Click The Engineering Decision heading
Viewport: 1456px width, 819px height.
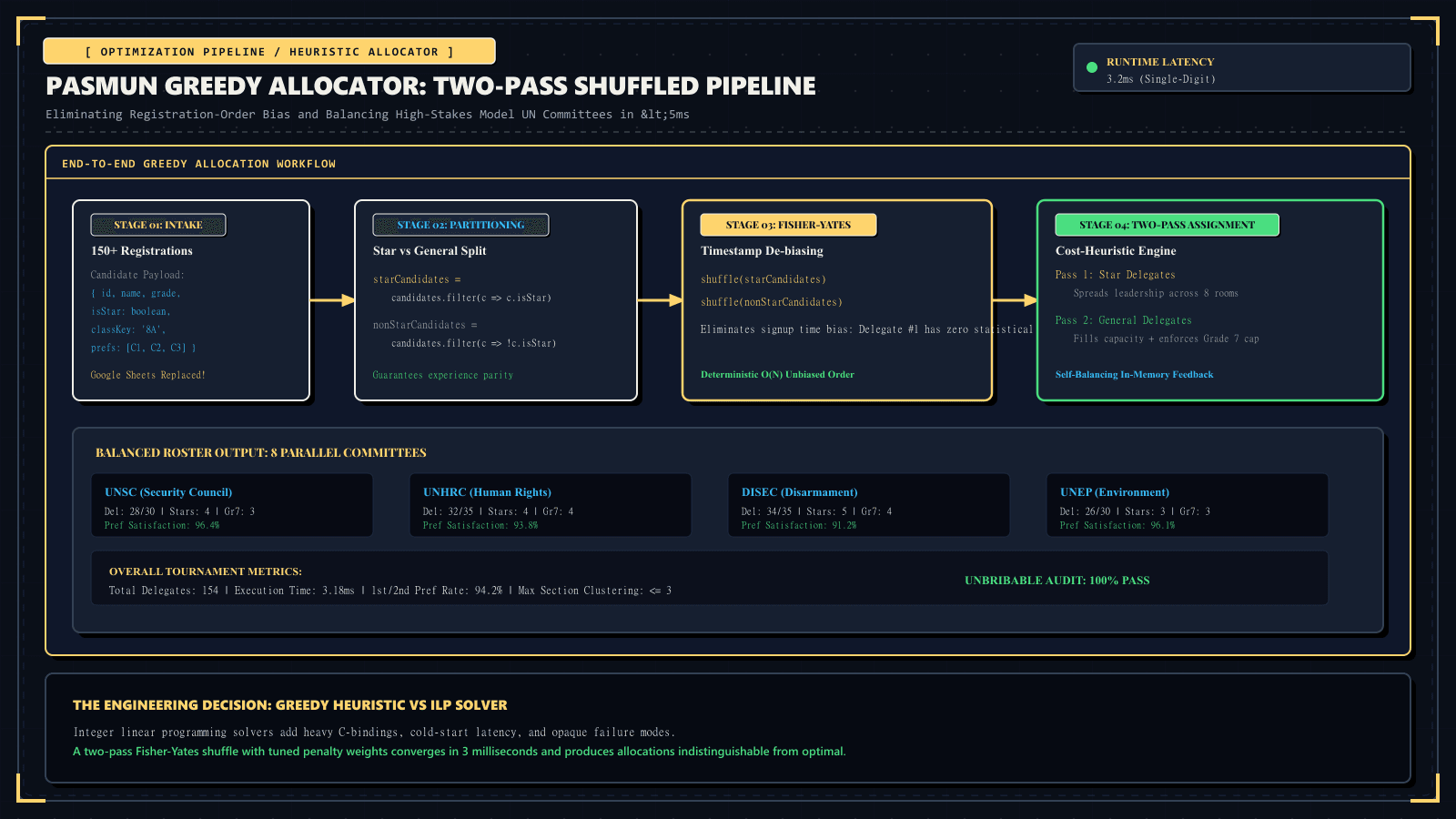click(x=290, y=705)
